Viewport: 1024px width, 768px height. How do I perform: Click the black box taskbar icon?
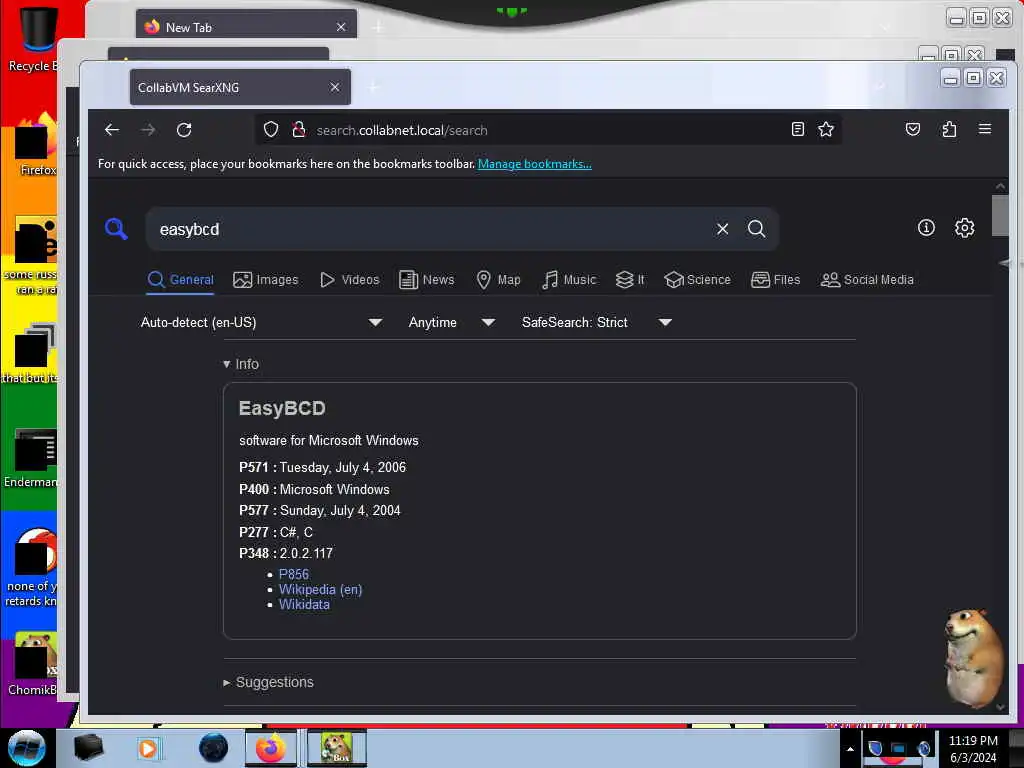tap(88, 748)
